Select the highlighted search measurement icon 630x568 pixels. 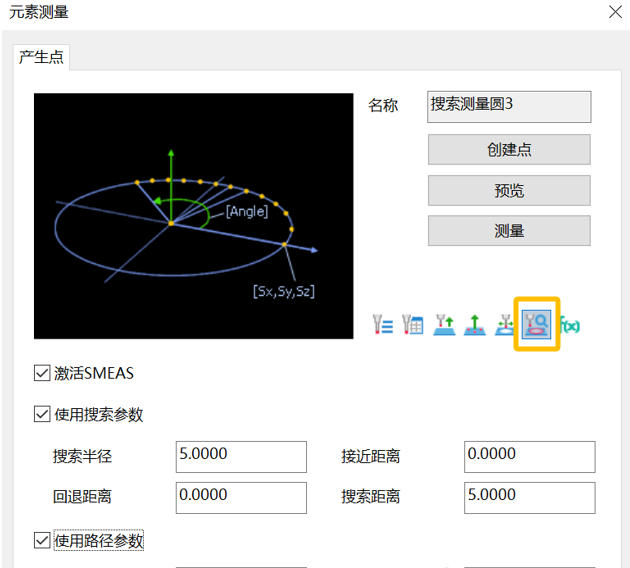537,324
